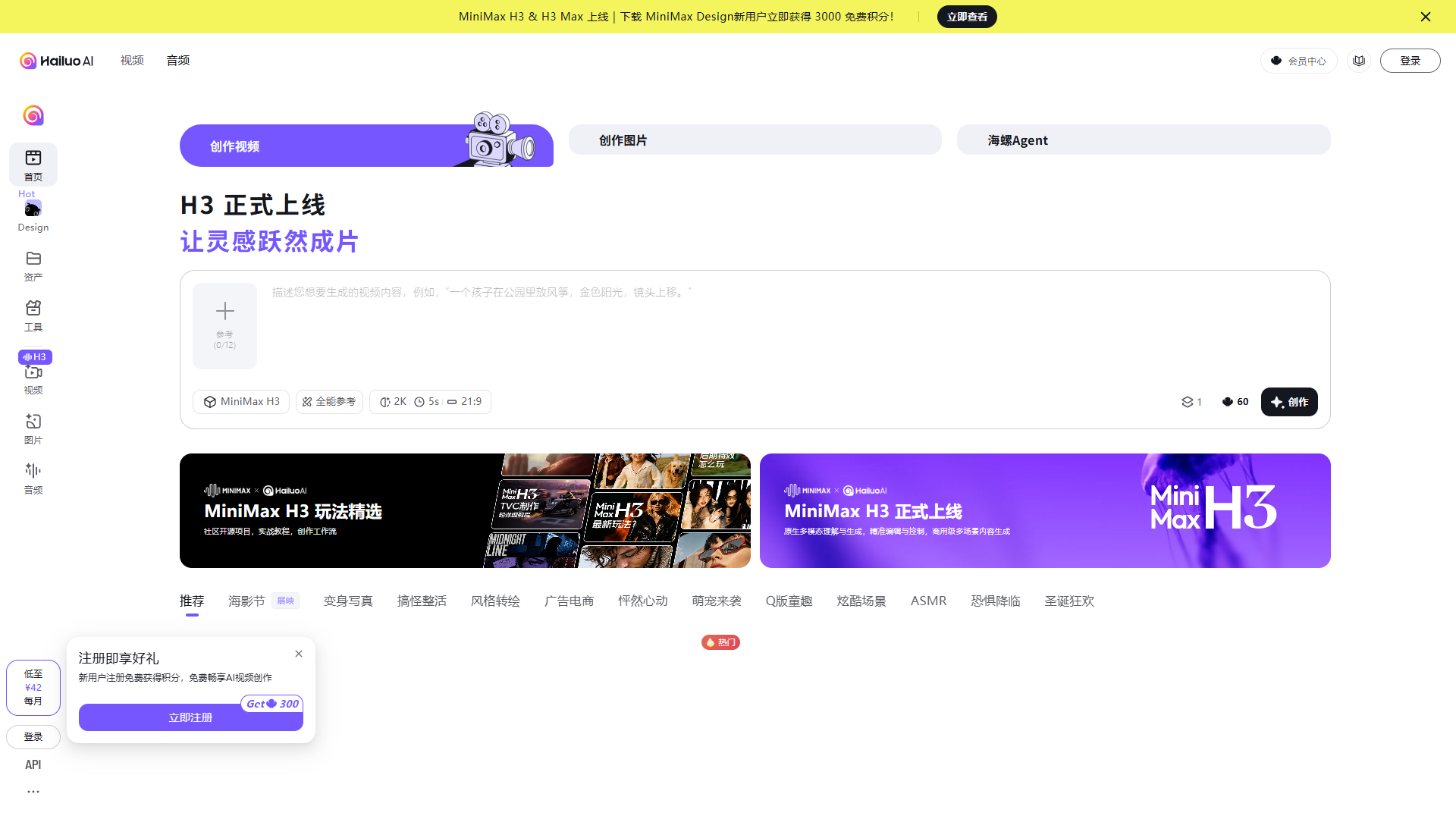Open the docs book icon near 登录
Viewport: 1456px width, 819px height.
tap(1359, 61)
